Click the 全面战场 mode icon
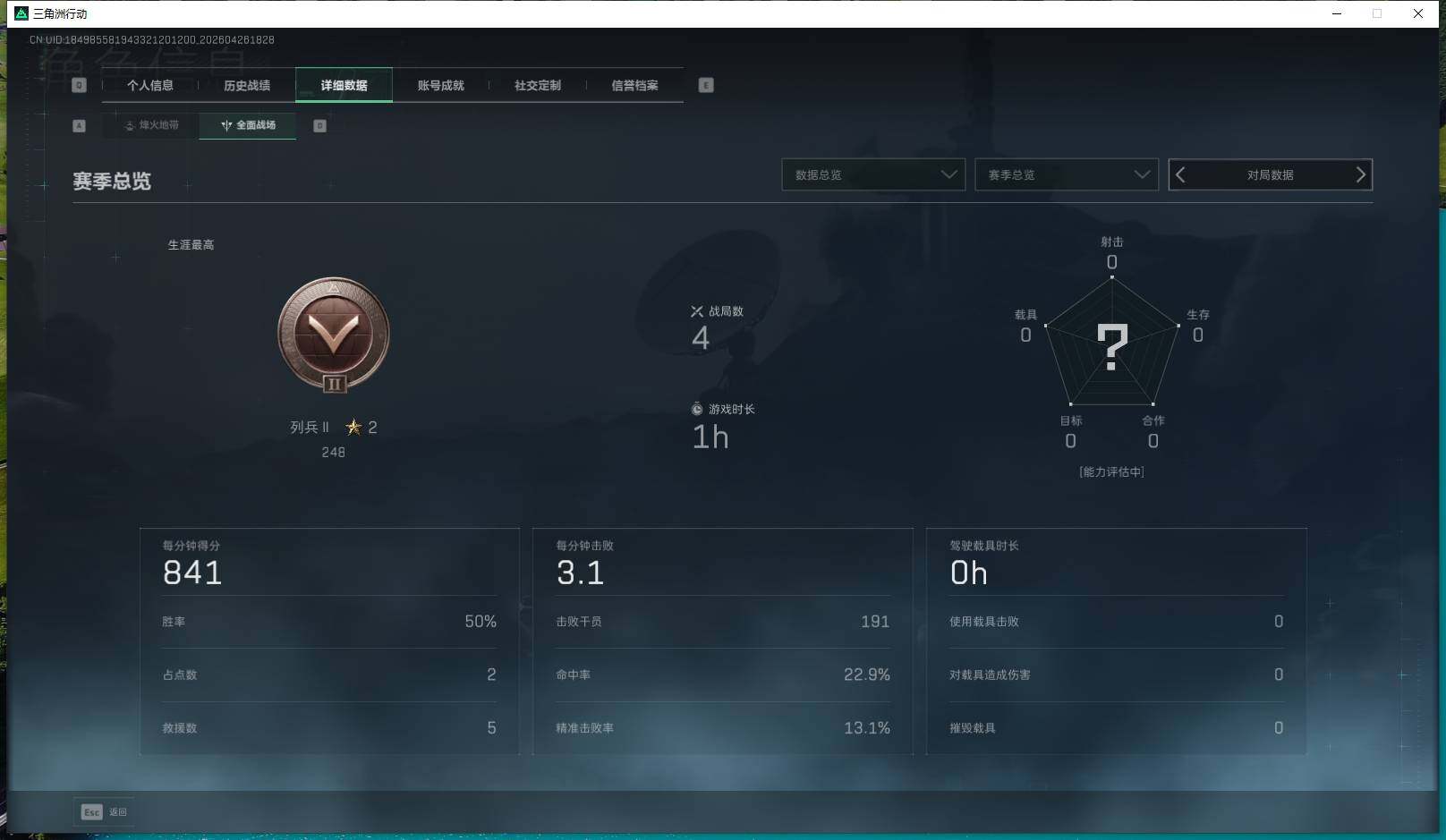The height and width of the screenshot is (840, 1446). click(x=226, y=125)
